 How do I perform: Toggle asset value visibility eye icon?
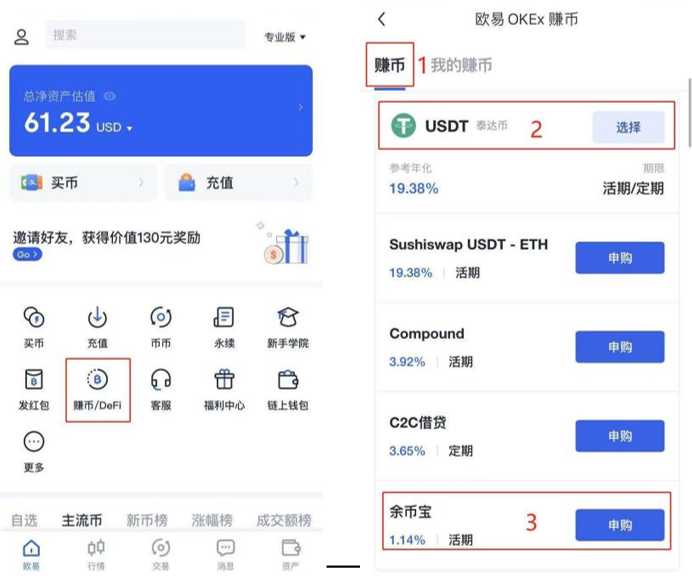(x=110, y=96)
